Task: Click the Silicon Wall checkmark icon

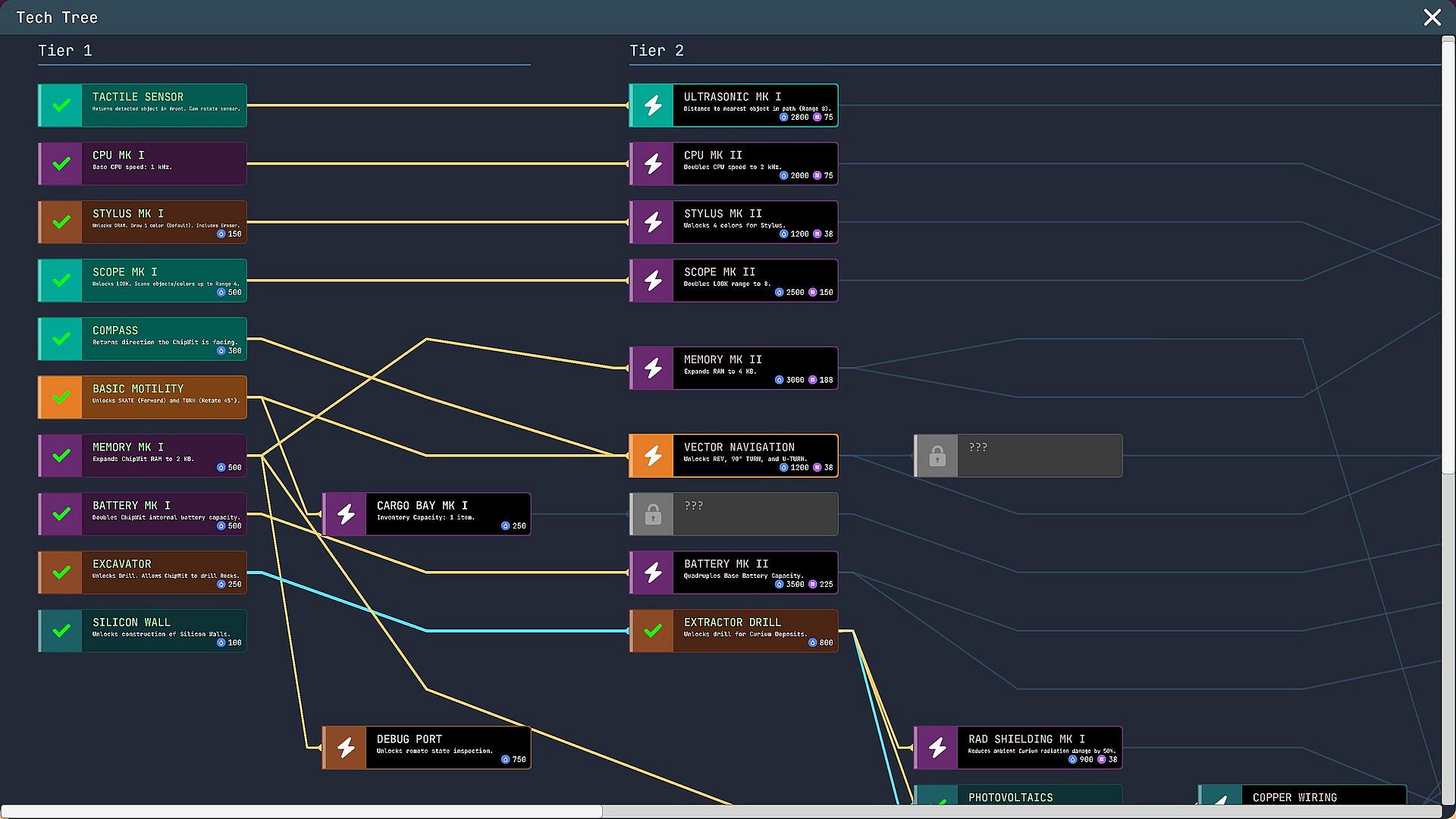Action: pos(61,631)
